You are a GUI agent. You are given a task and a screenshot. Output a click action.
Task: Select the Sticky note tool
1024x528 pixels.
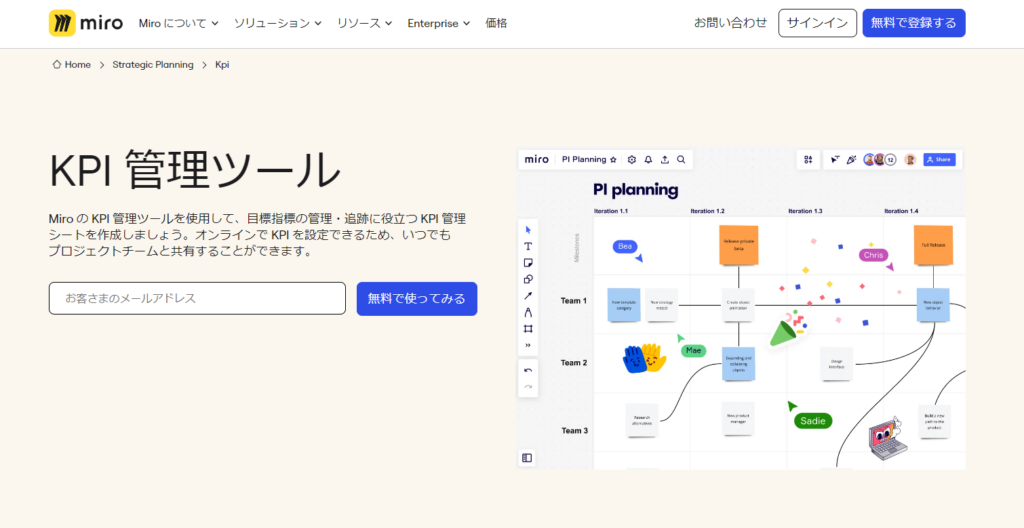(x=528, y=263)
